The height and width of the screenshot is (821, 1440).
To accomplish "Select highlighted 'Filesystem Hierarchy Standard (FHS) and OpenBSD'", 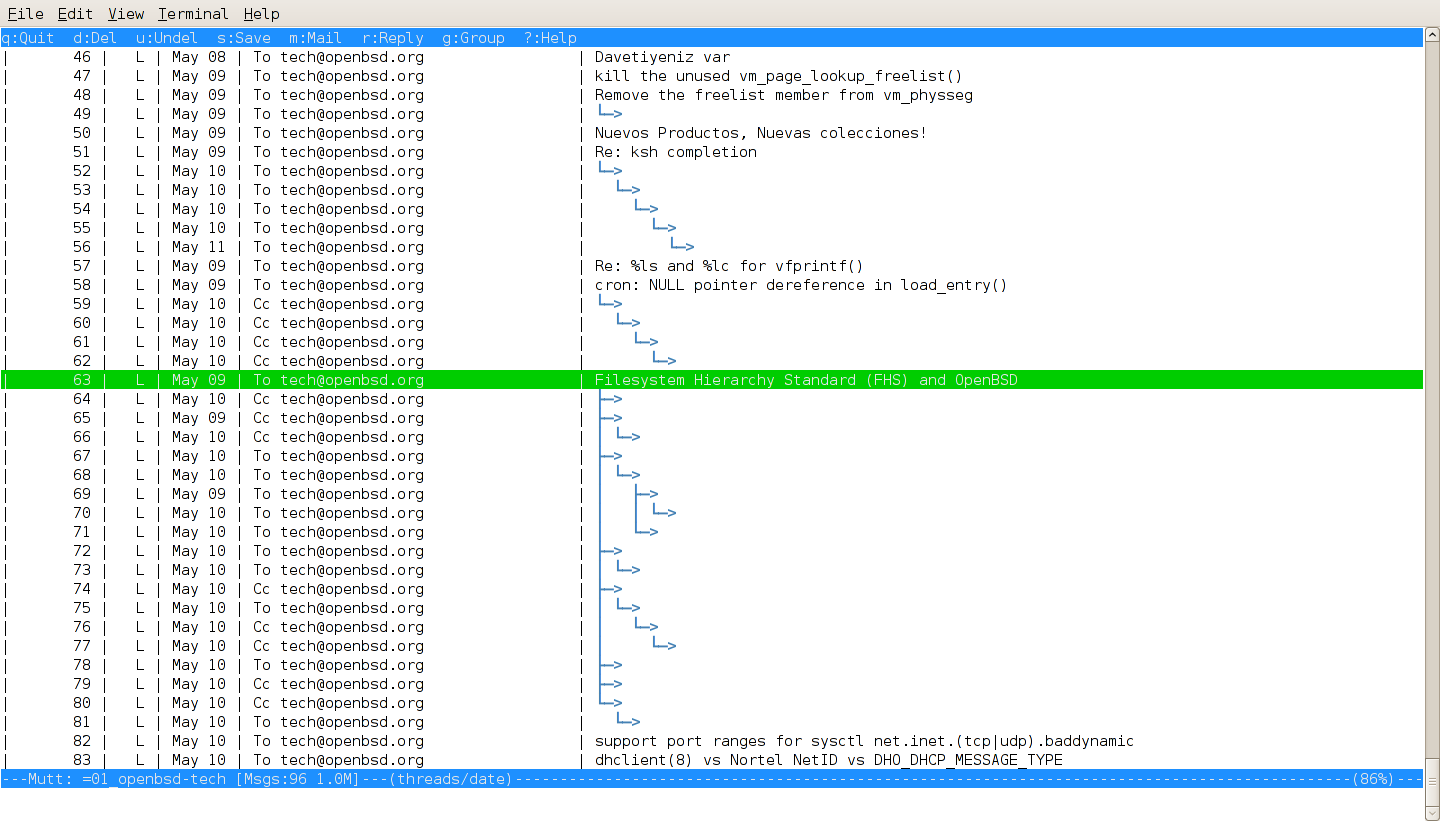I will pyautogui.click(x=712, y=380).
